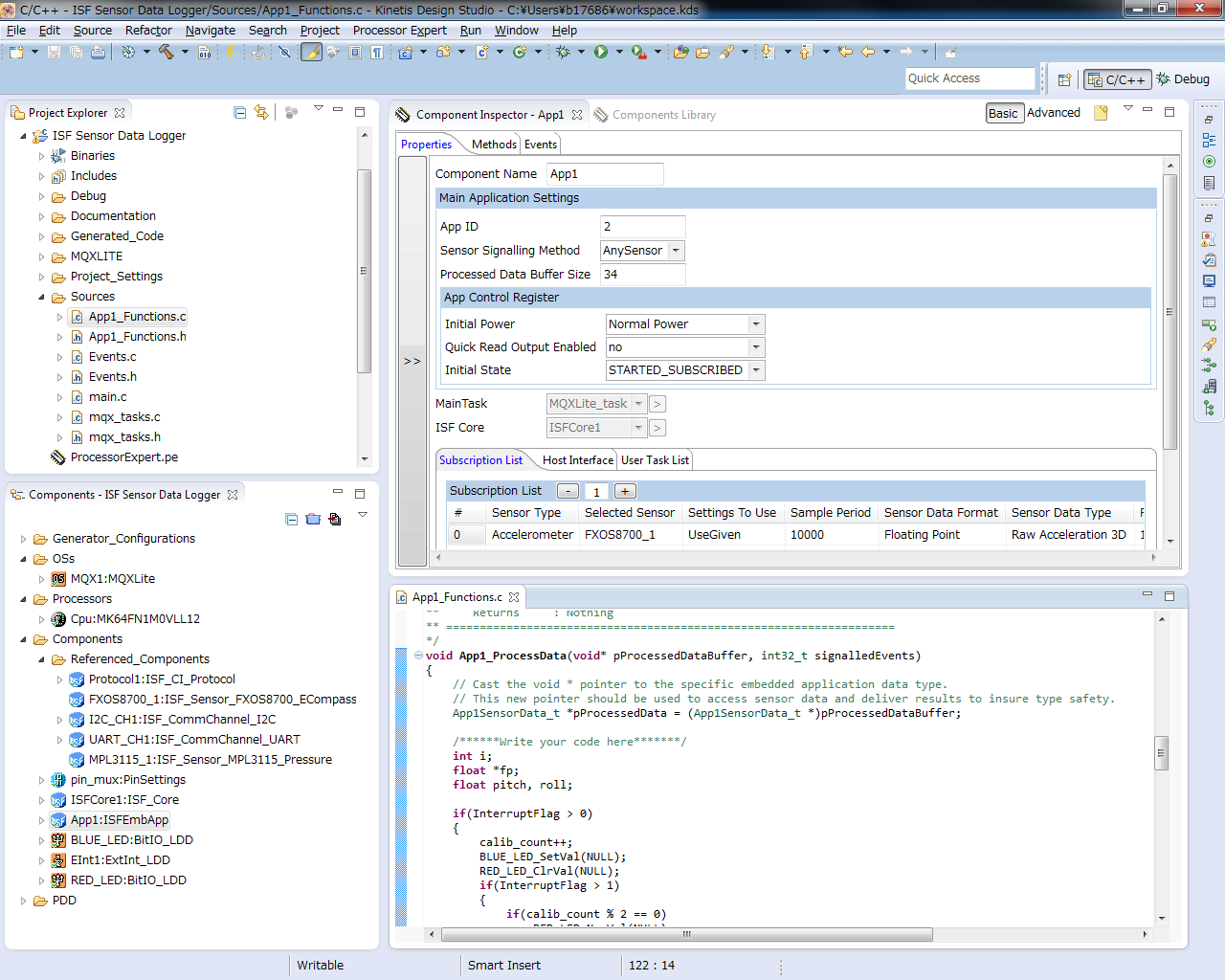Open the Refactor menu
This screenshot has height=980, width=1225.
tap(148, 30)
